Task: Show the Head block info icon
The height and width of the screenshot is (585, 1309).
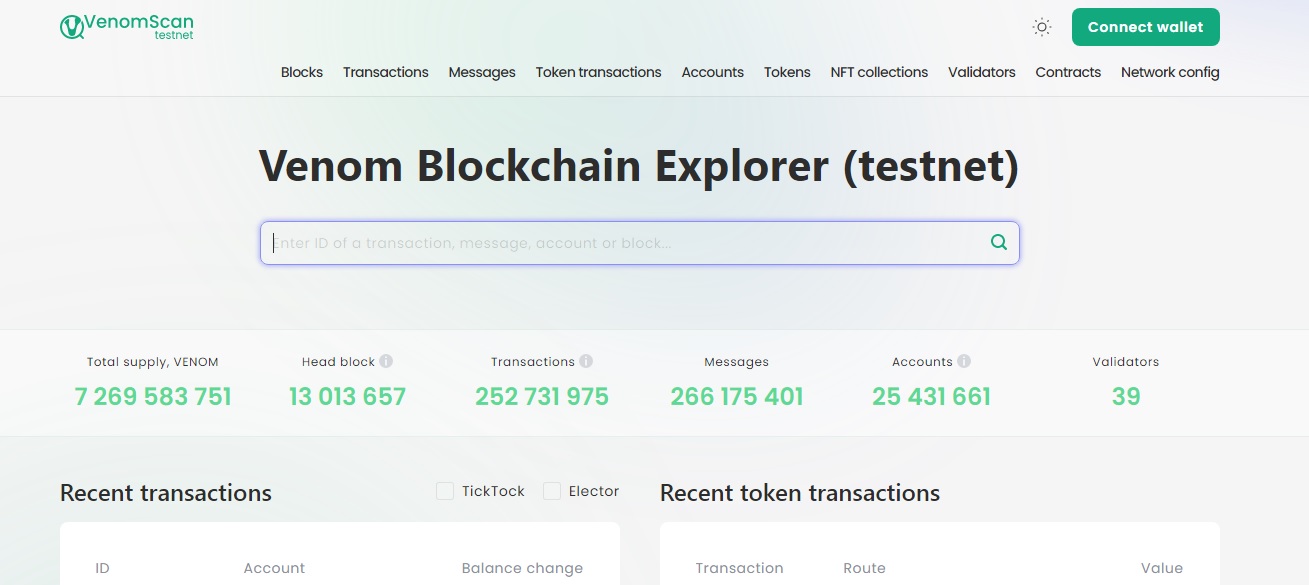Action: pyautogui.click(x=386, y=361)
